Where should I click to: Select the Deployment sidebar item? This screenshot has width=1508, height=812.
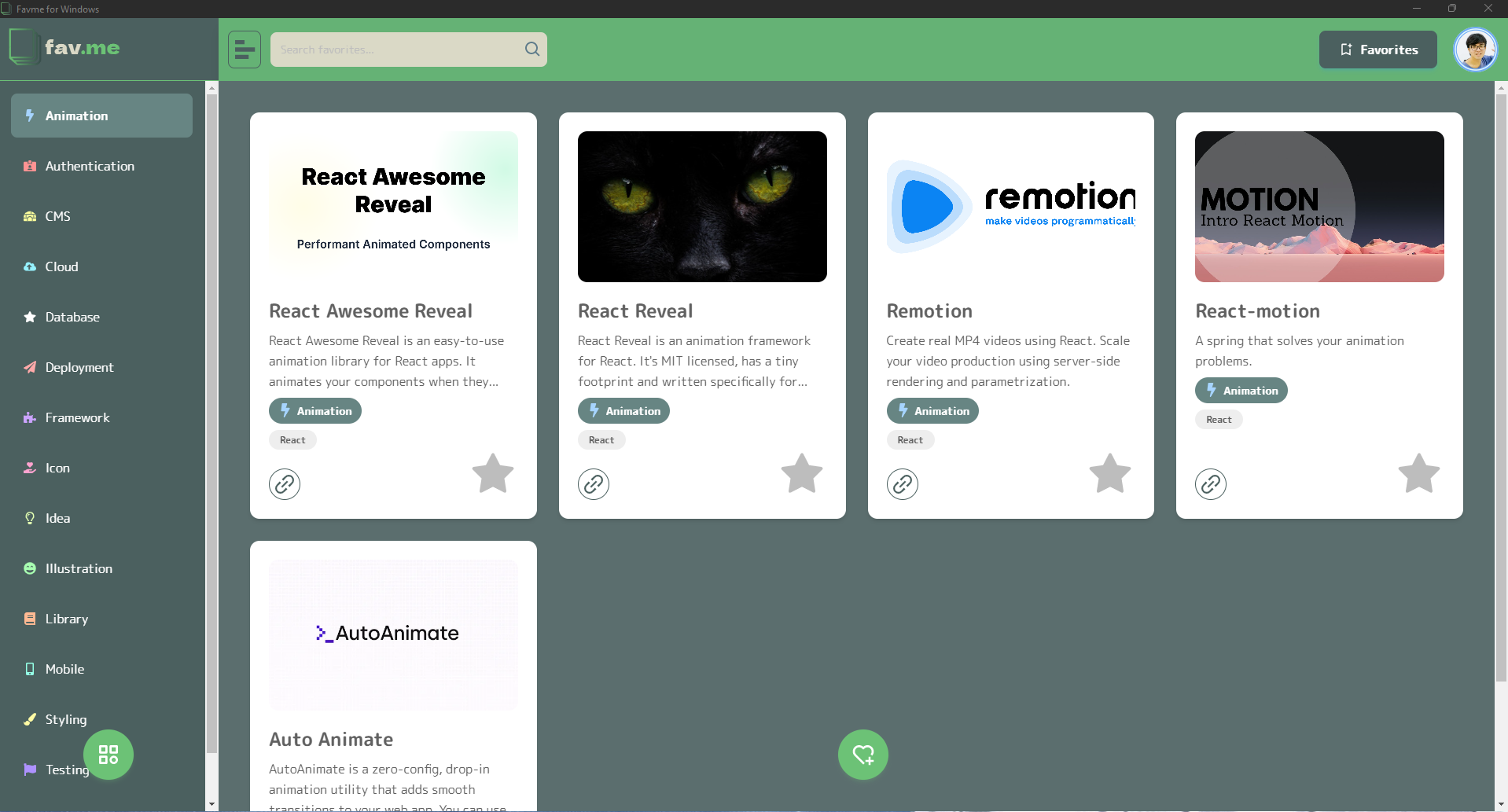pyautogui.click(x=79, y=367)
